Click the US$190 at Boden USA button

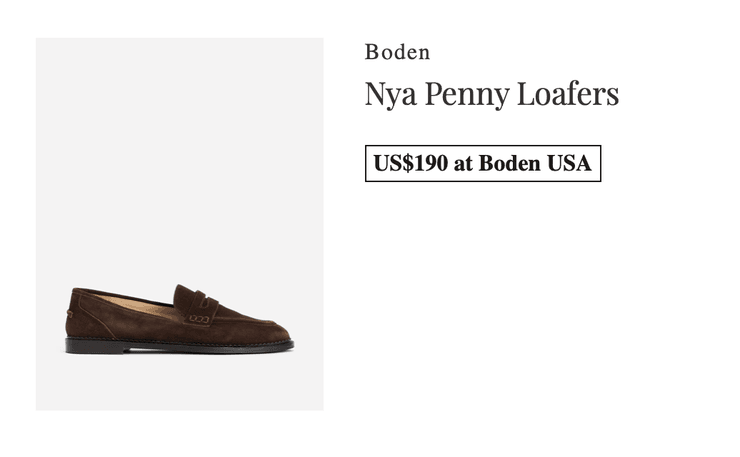[482, 163]
